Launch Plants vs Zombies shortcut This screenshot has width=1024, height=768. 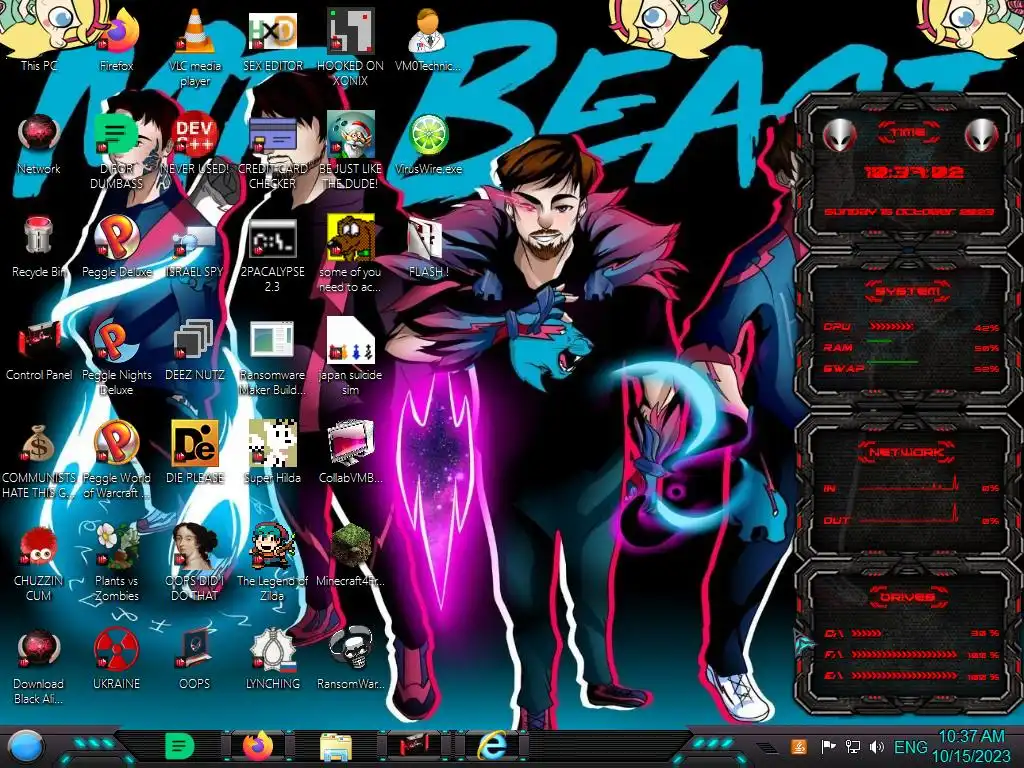click(117, 564)
